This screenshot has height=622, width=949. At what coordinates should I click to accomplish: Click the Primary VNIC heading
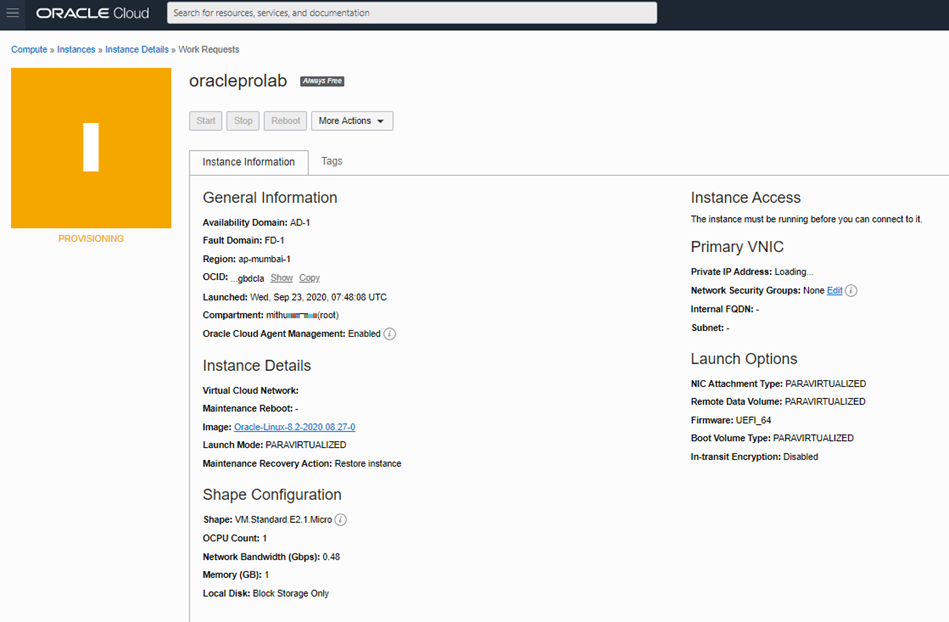pos(737,247)
